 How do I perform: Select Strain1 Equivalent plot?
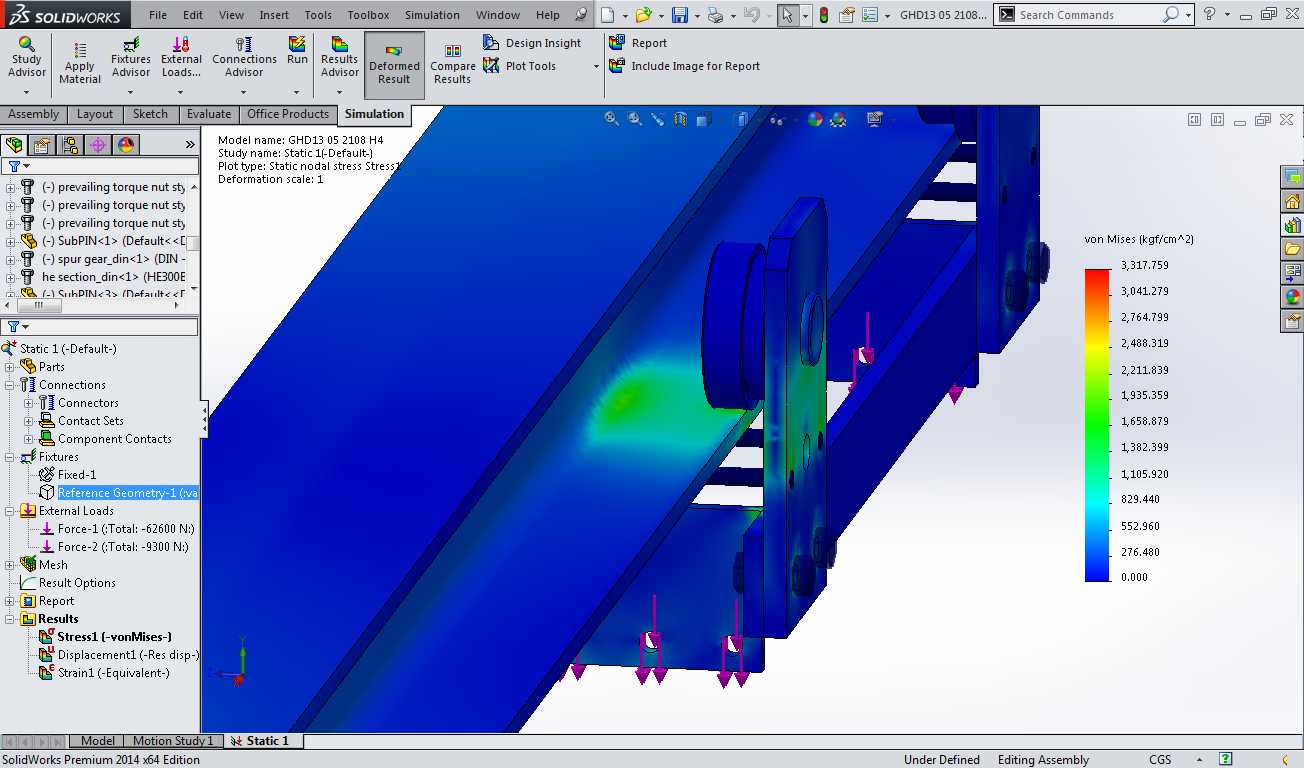click(x=104, y=673)
